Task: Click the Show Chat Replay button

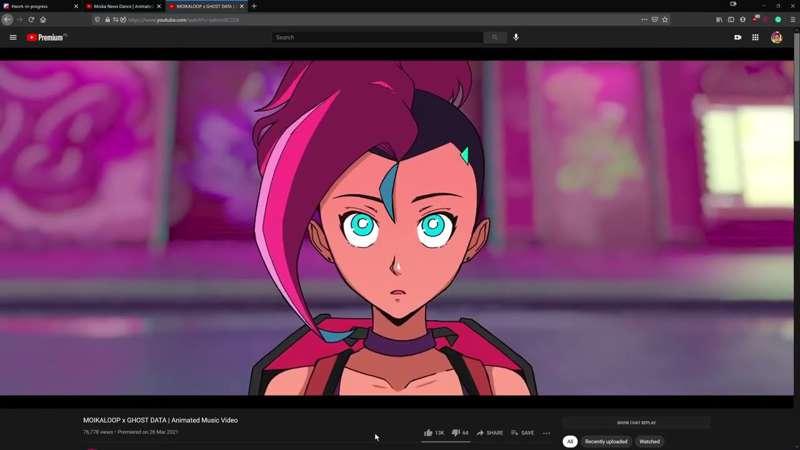Action: click(636, 422)
